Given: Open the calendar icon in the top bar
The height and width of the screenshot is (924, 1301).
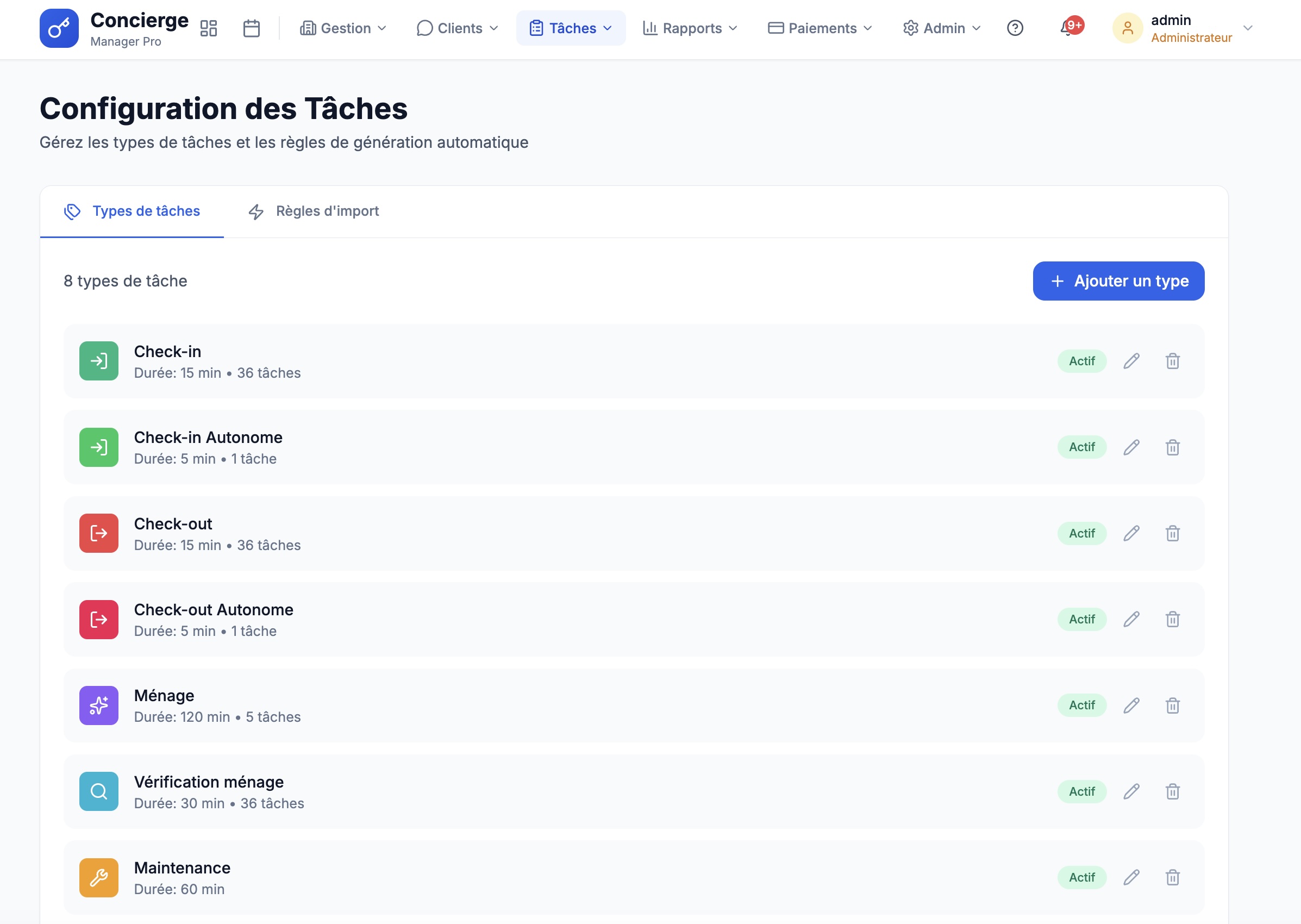Looking at the screenshot, I should coord(252,27).
